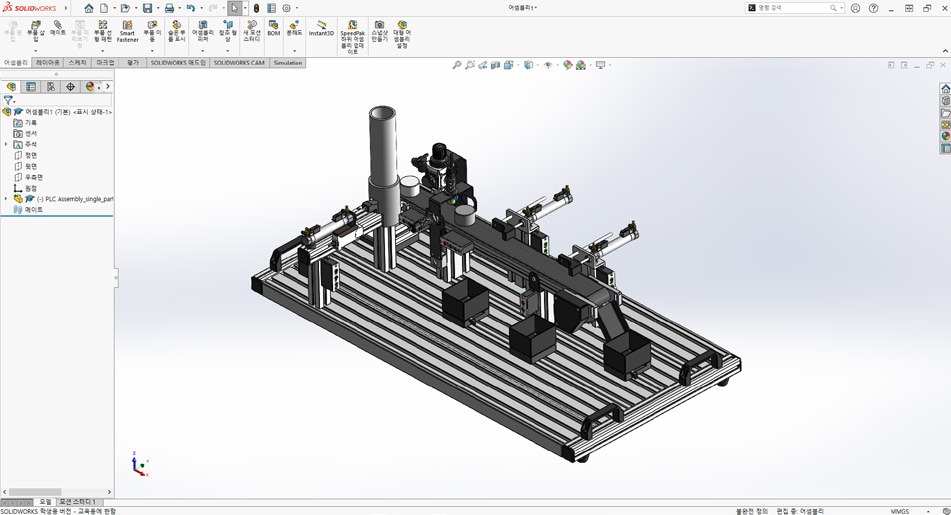This screenshot has height=515, width=951.
Task: Click the Save icon in the top toolbar
Action: pos(147,8)
